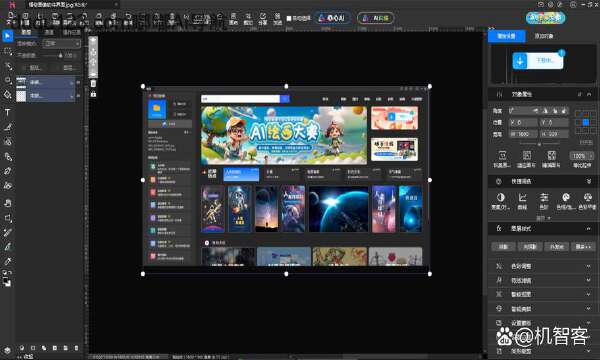Switch to the second tab of the layers panel
This screenshot has height=360, width=600.
(49, 33)
